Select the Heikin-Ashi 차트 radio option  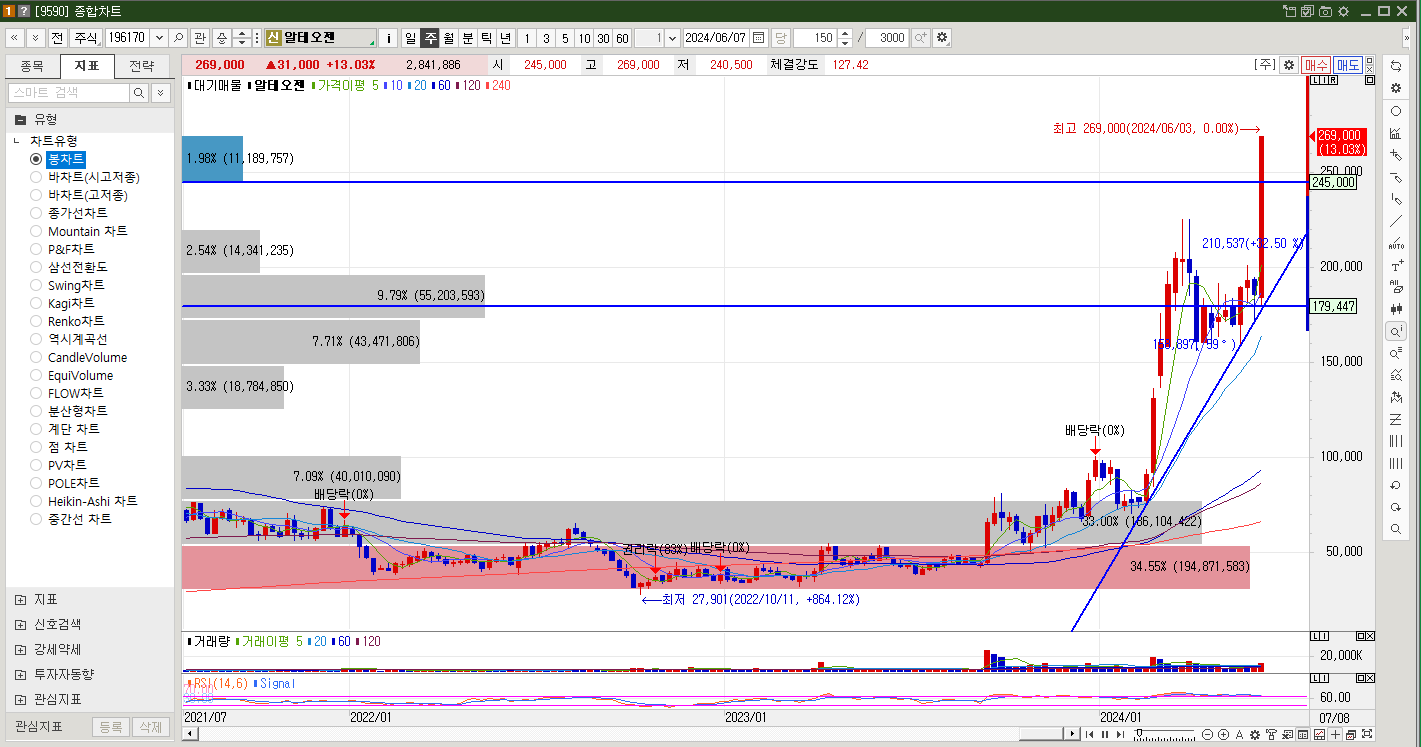(36, 501)
